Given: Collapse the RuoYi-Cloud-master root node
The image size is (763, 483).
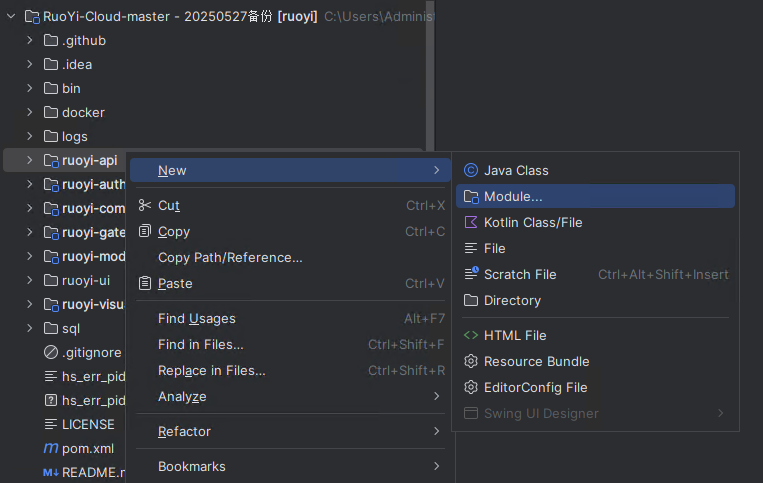Looking at the screenshot, I should [11, 17].
